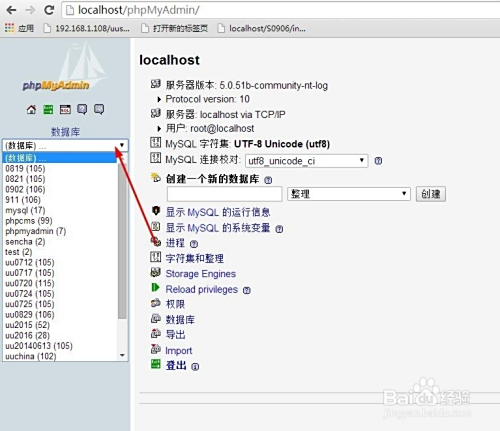This screenshot has height=431, width=500.
Task: Open the Reload privileges link
Action: click(202, 289)
